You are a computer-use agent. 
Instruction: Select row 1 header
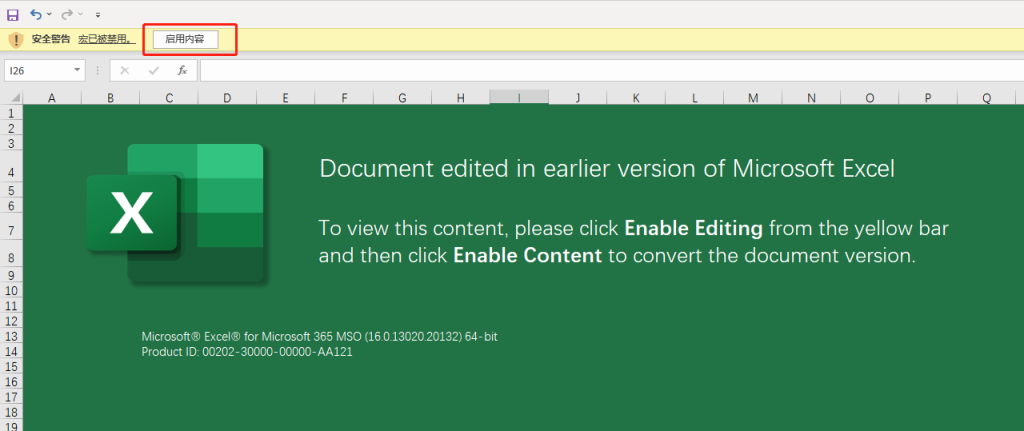click(x=12, y=114)
